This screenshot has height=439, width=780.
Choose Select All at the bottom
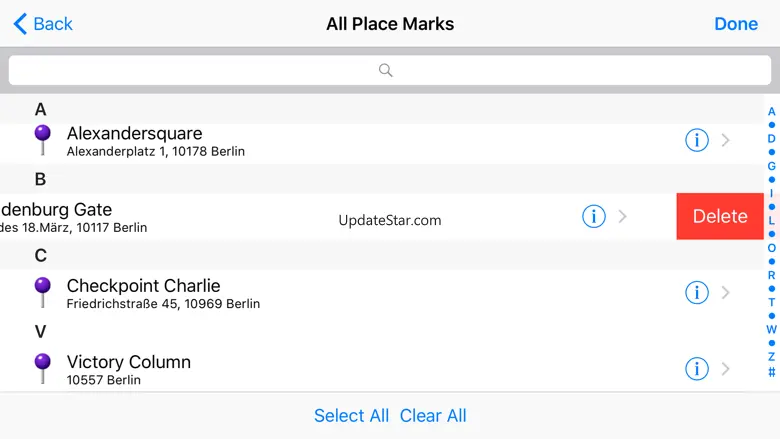[351, 416]
